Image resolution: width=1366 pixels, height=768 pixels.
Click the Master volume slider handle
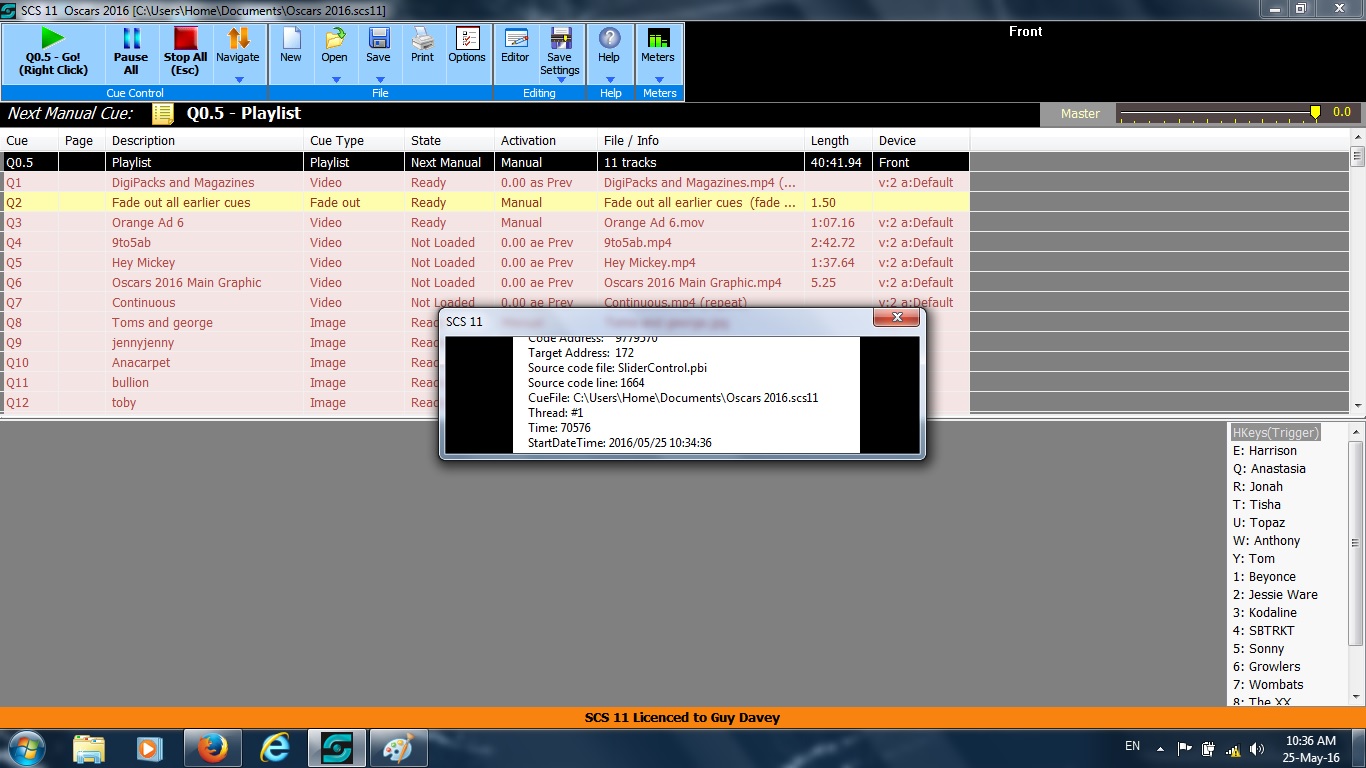pyautogui.click(x=1315, y=113)
